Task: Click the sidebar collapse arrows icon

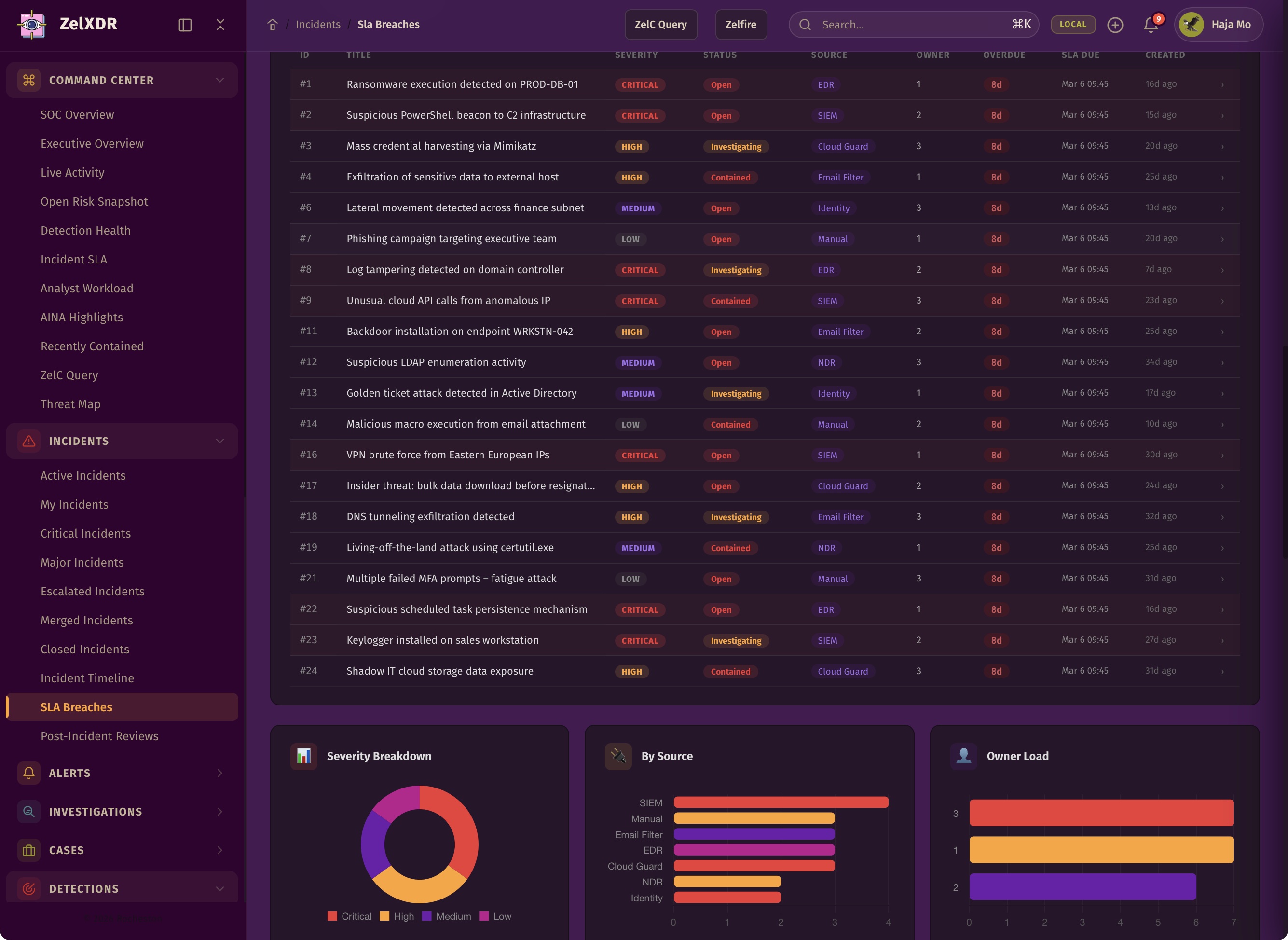Action: [220, 25]
